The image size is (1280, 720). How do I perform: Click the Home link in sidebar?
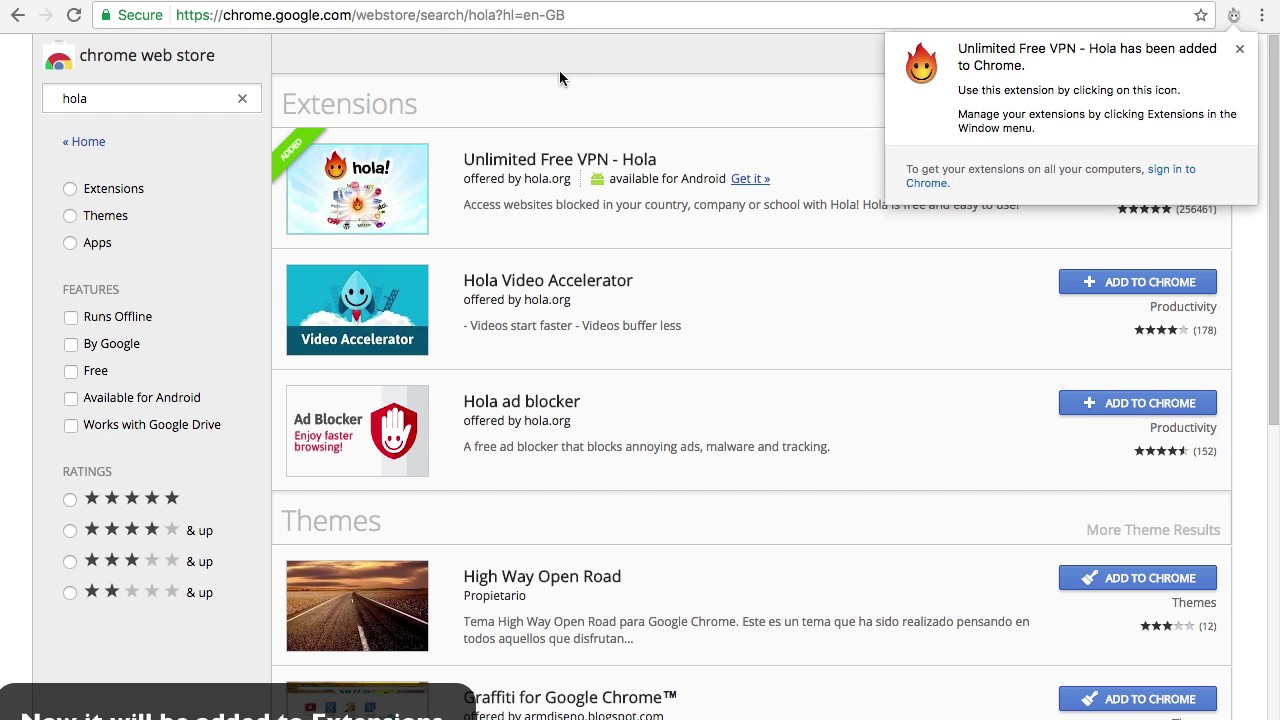point(84,142)
